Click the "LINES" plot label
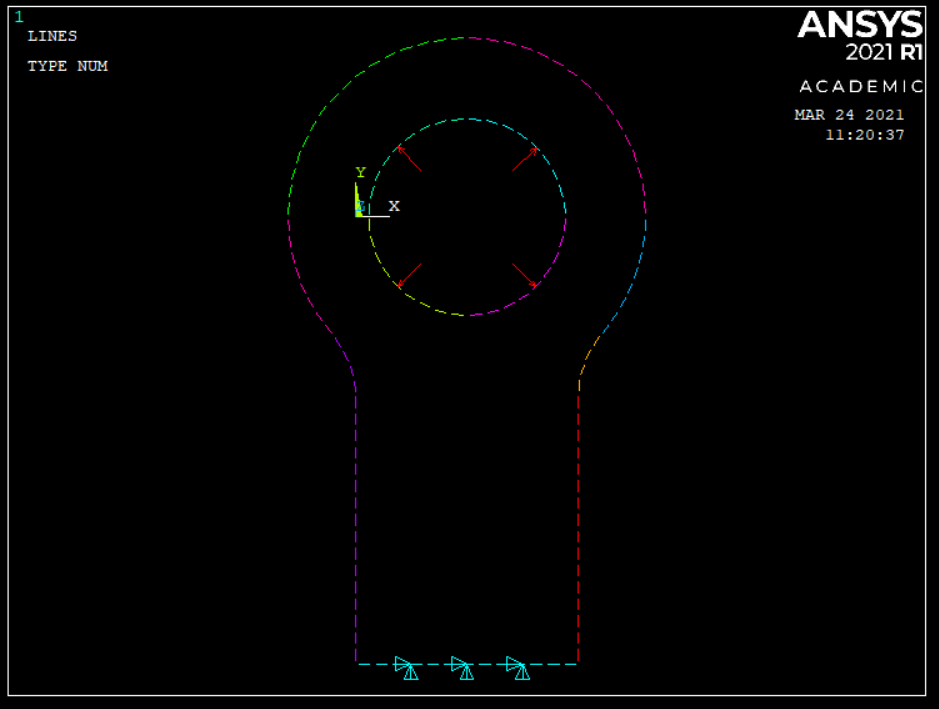Screen dimensions: 939x709 coord(52,36)
